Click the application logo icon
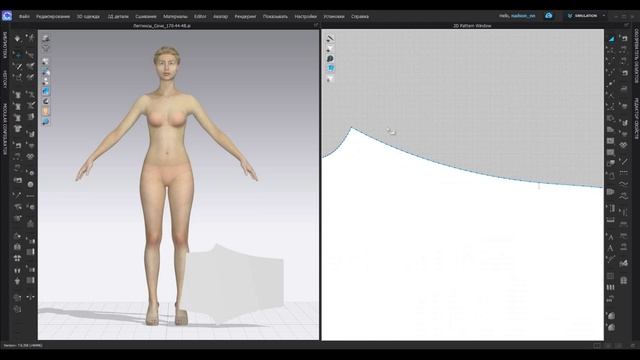Screen dimensions: 640x360 (7, 16)
